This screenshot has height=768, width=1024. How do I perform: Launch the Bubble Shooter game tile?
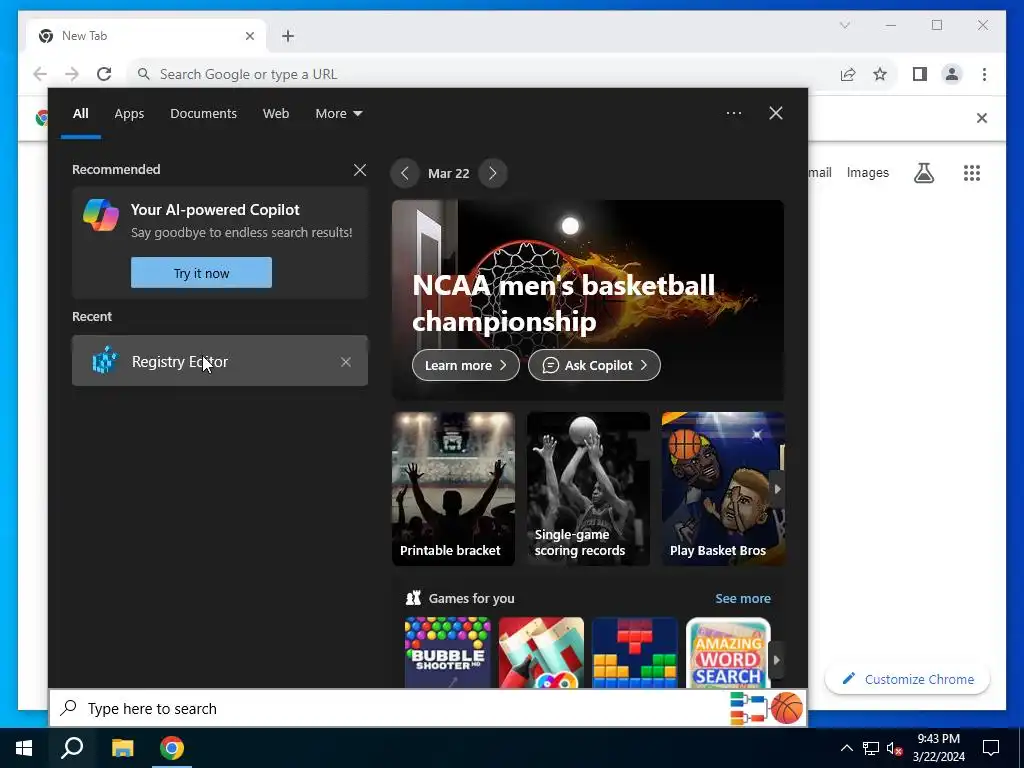[x=447, y=652]
